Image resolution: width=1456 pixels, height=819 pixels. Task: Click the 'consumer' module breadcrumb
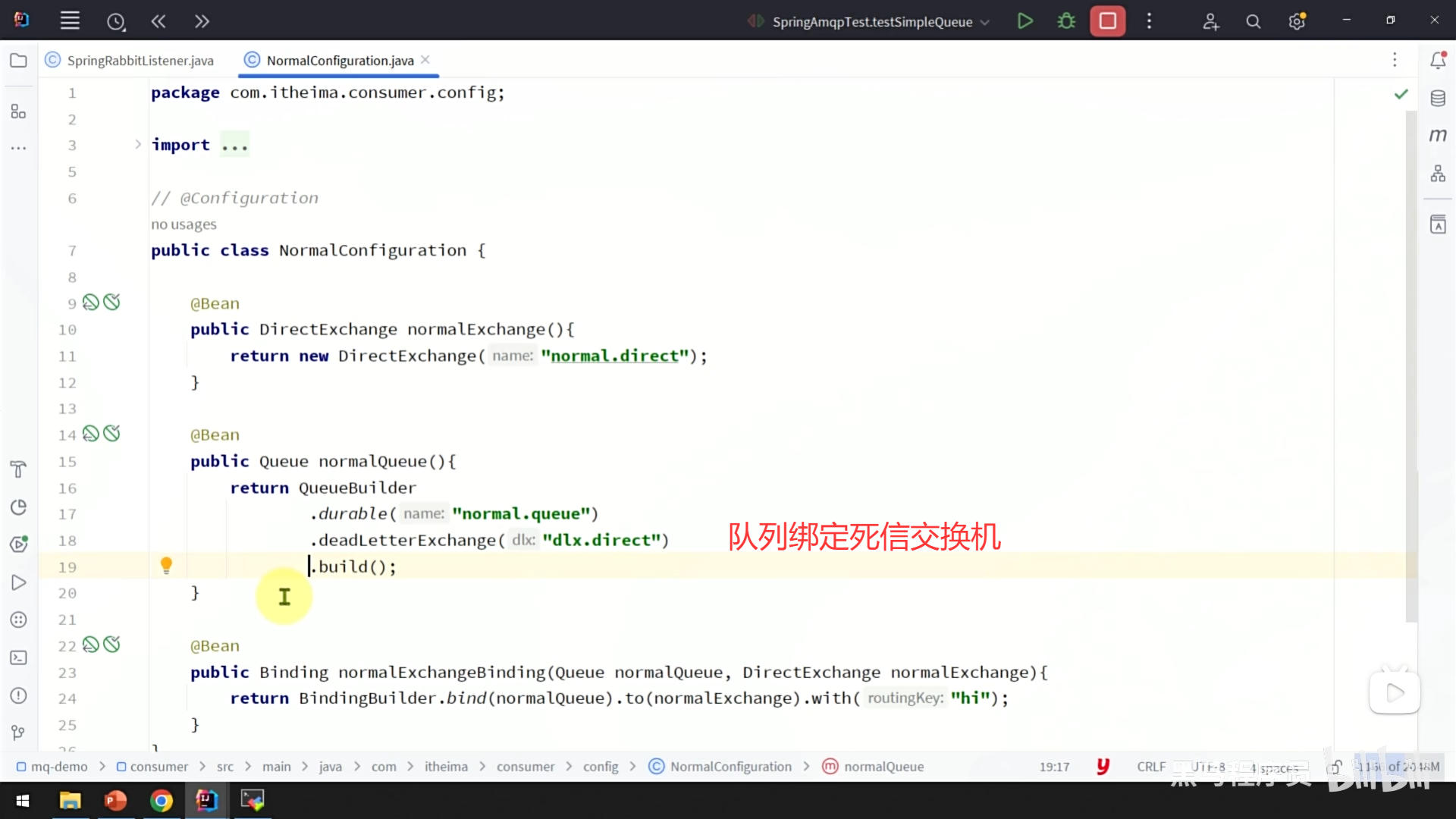(158, 767)
